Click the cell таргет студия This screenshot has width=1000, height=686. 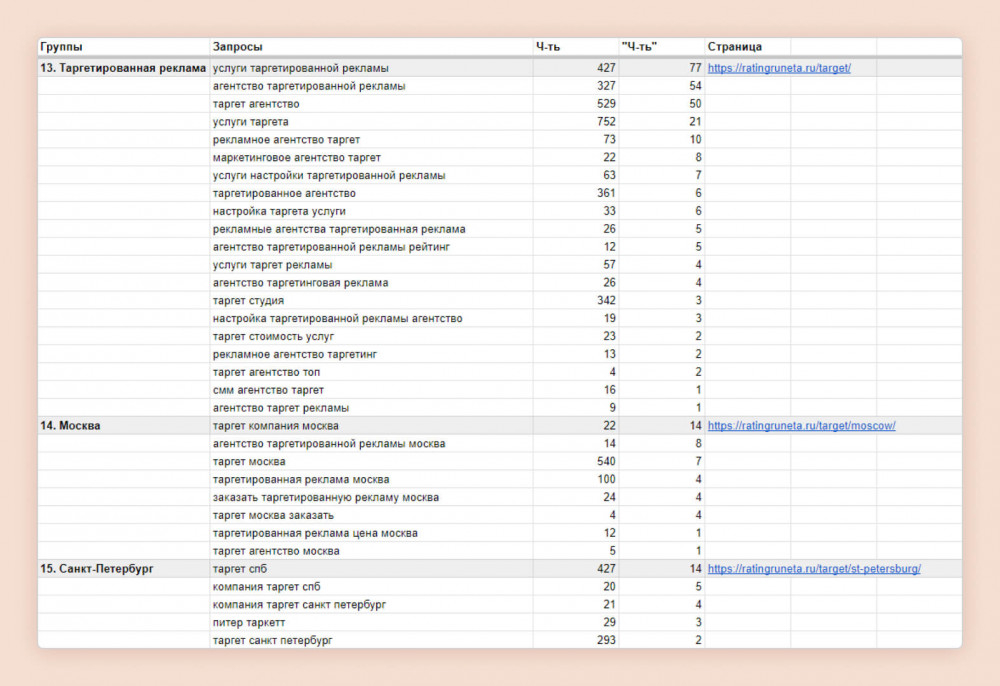248,300
